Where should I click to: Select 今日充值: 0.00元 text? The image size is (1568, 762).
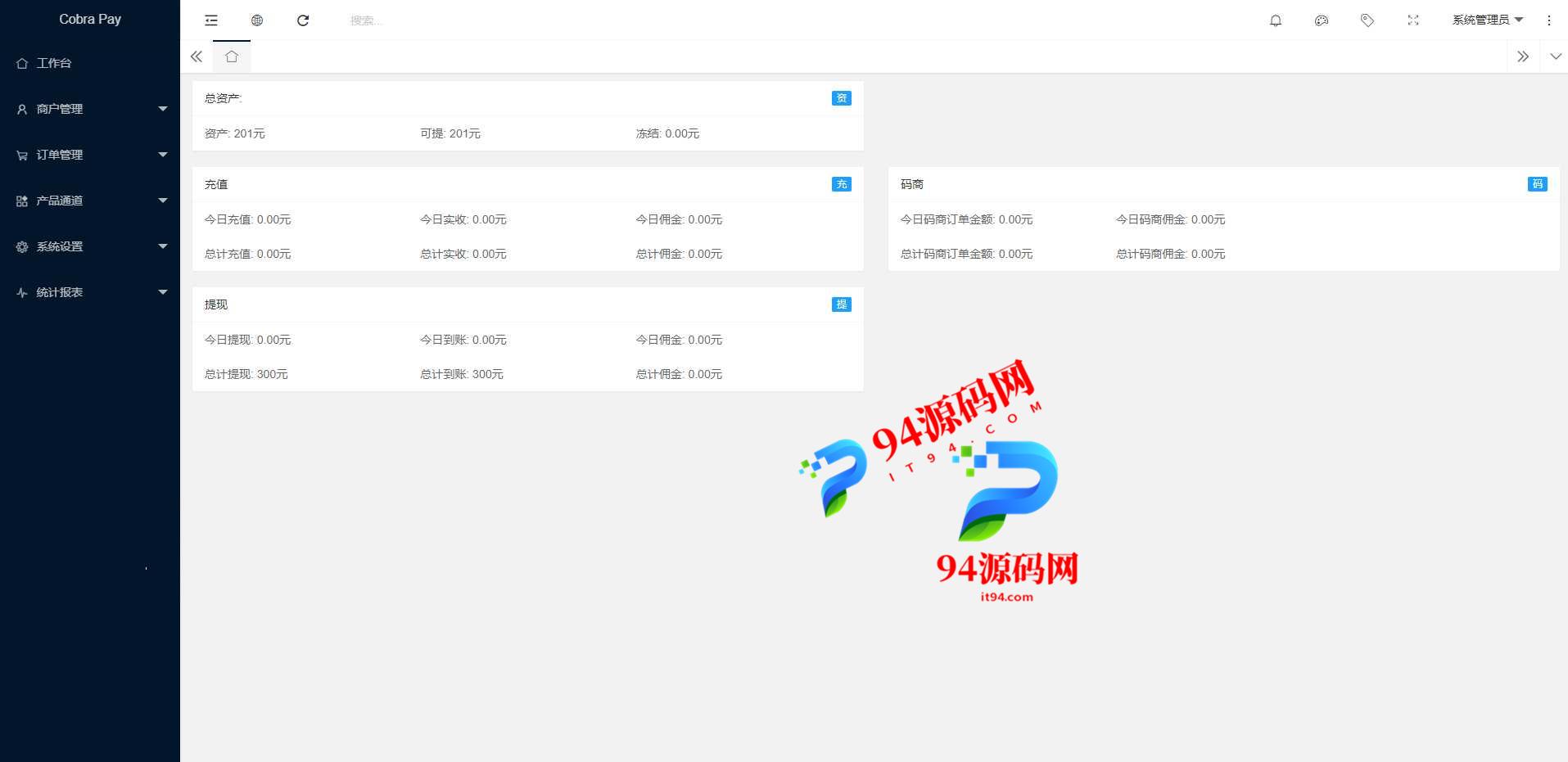247,219
